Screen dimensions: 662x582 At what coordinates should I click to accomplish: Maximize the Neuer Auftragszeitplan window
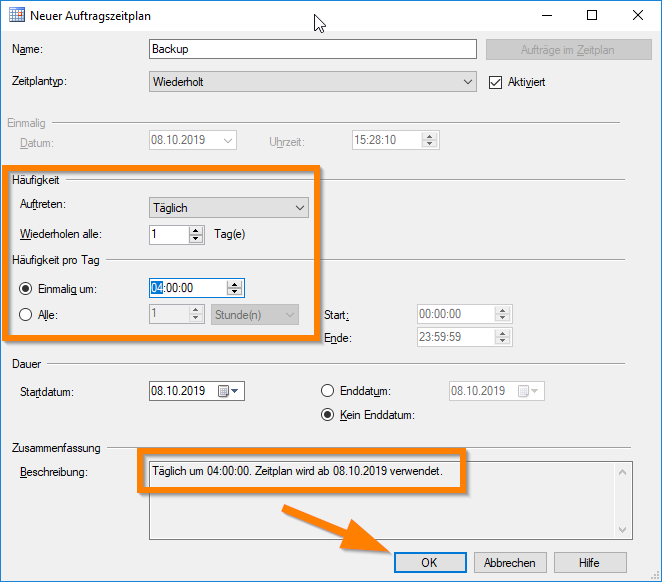coord(592,15)
